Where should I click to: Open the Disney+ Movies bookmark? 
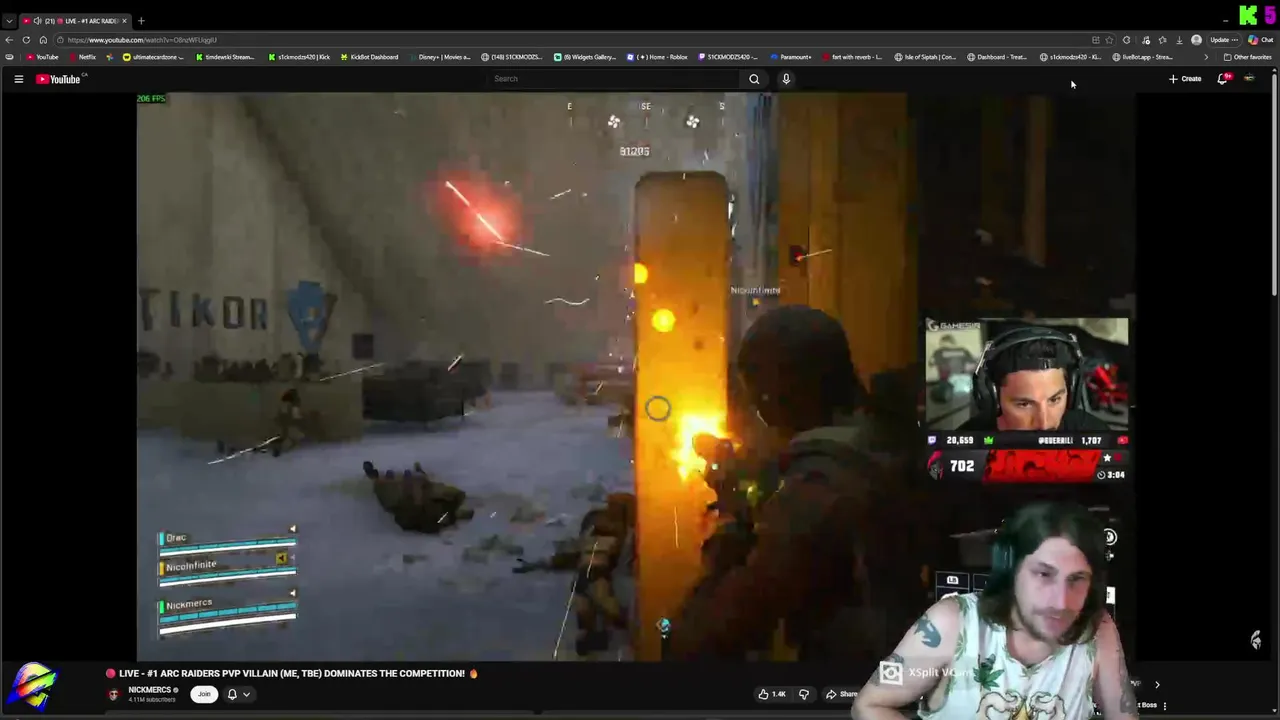tap(440, 57)
